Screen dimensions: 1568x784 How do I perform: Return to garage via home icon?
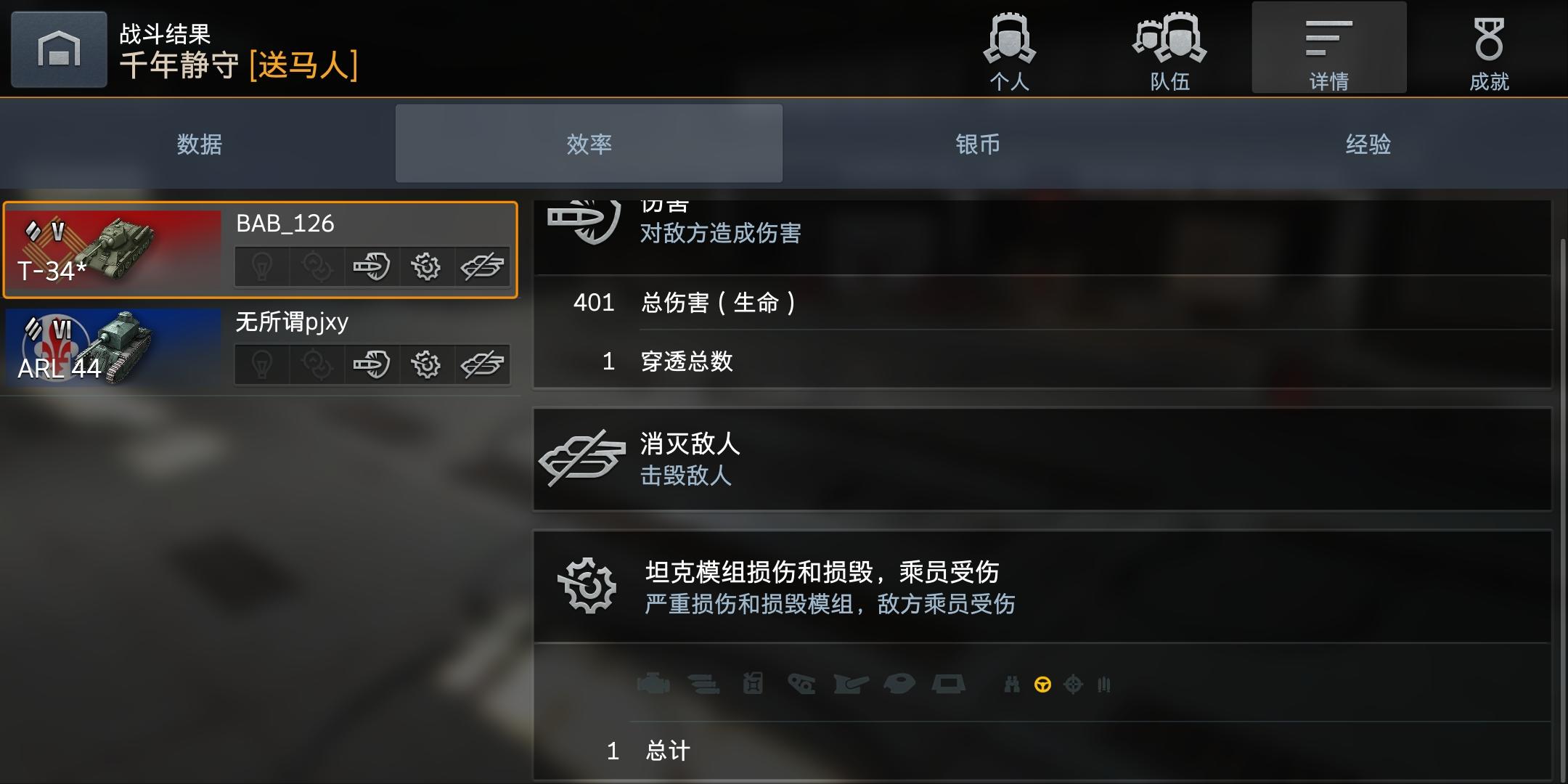click(59, 49)
